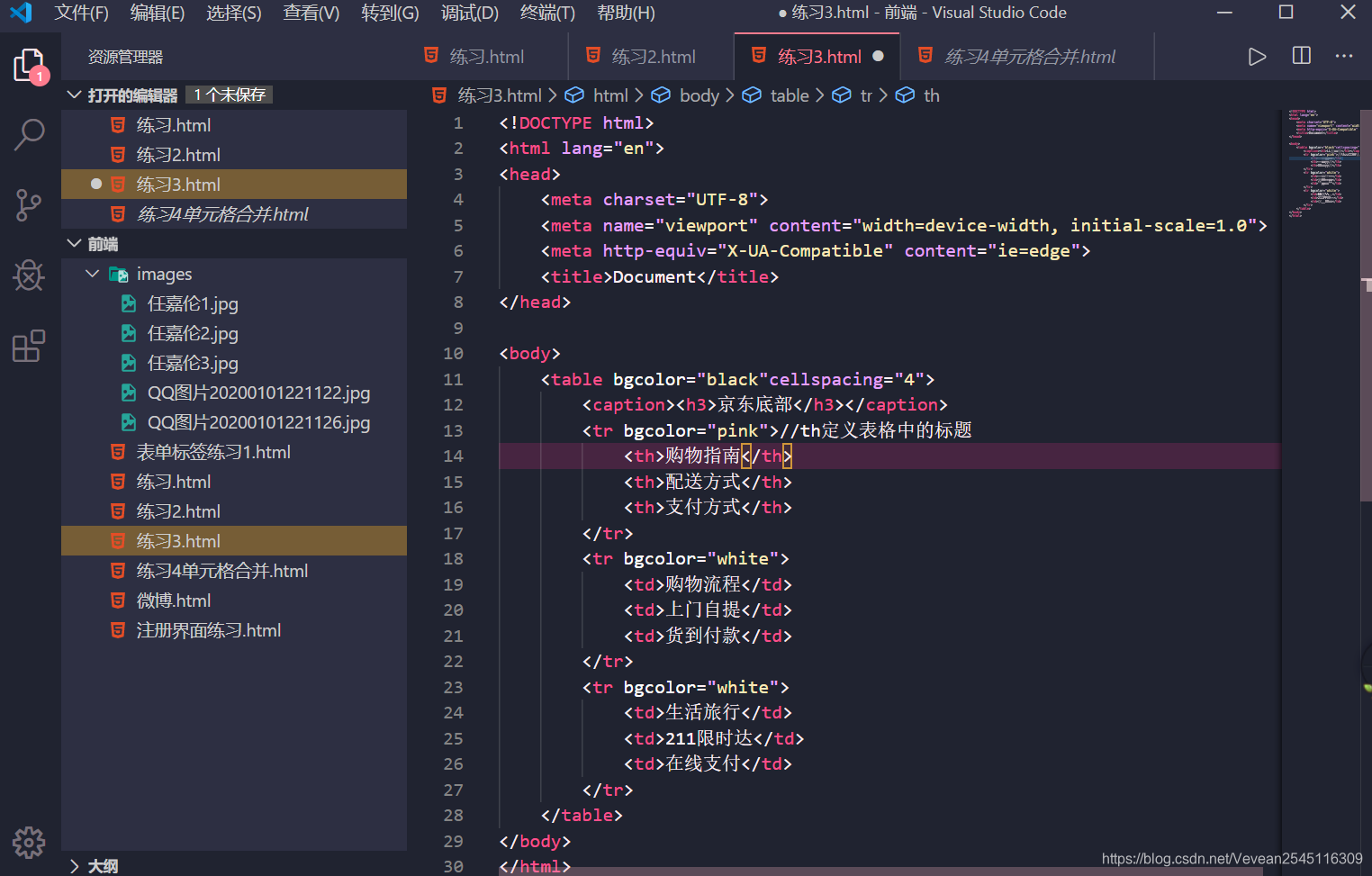
Task: Expand the 大纲 outline section
Action: (75, 866)
